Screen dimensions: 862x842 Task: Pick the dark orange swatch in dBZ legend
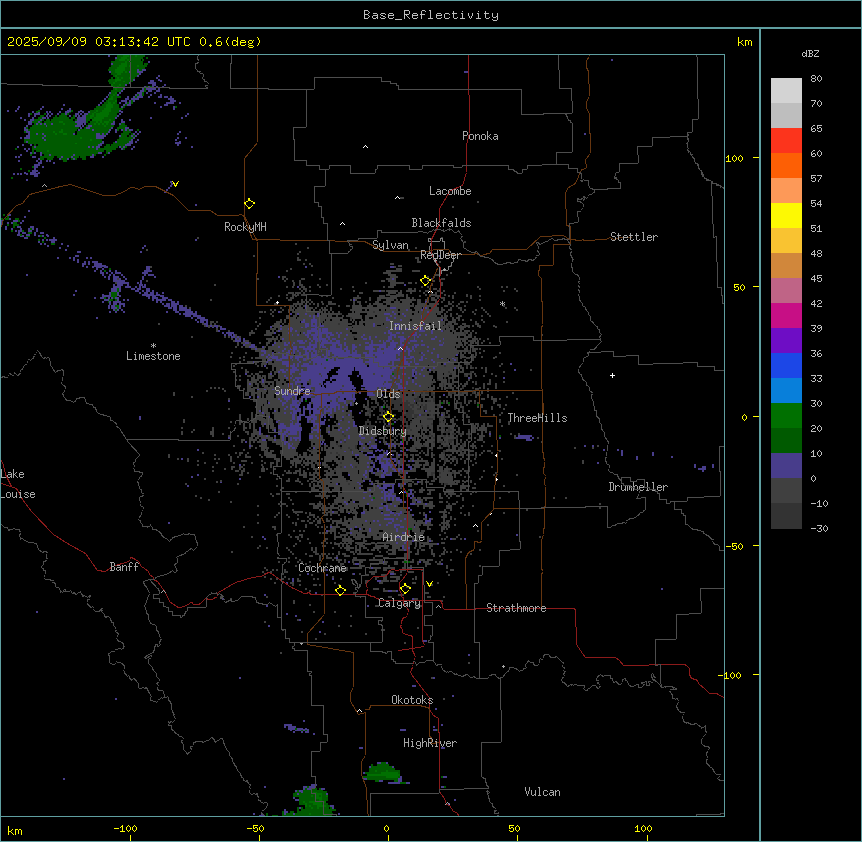point(786,165)
